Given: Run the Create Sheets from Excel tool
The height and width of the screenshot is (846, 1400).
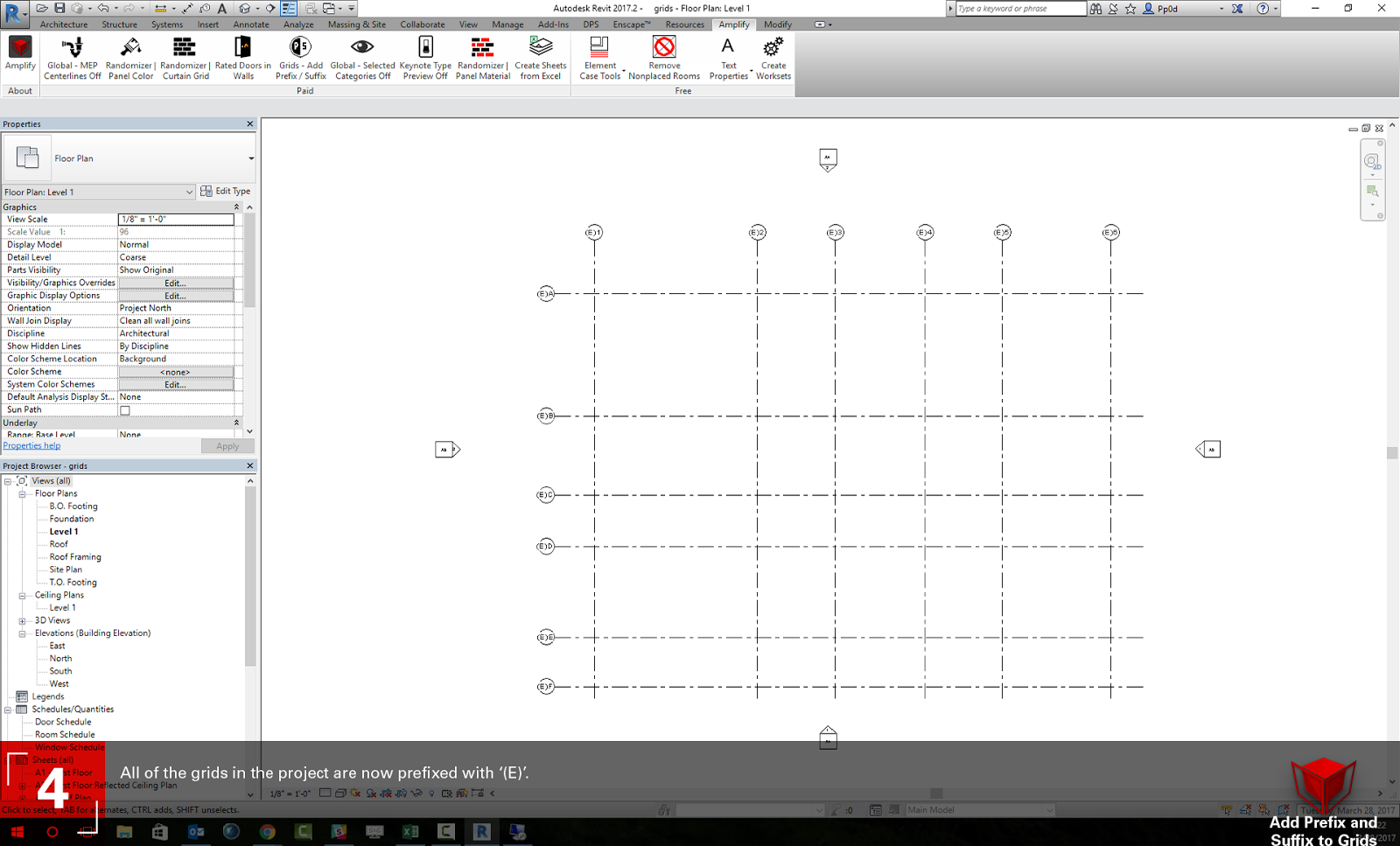Looking at the screenshot, I should tap(540, 57).
